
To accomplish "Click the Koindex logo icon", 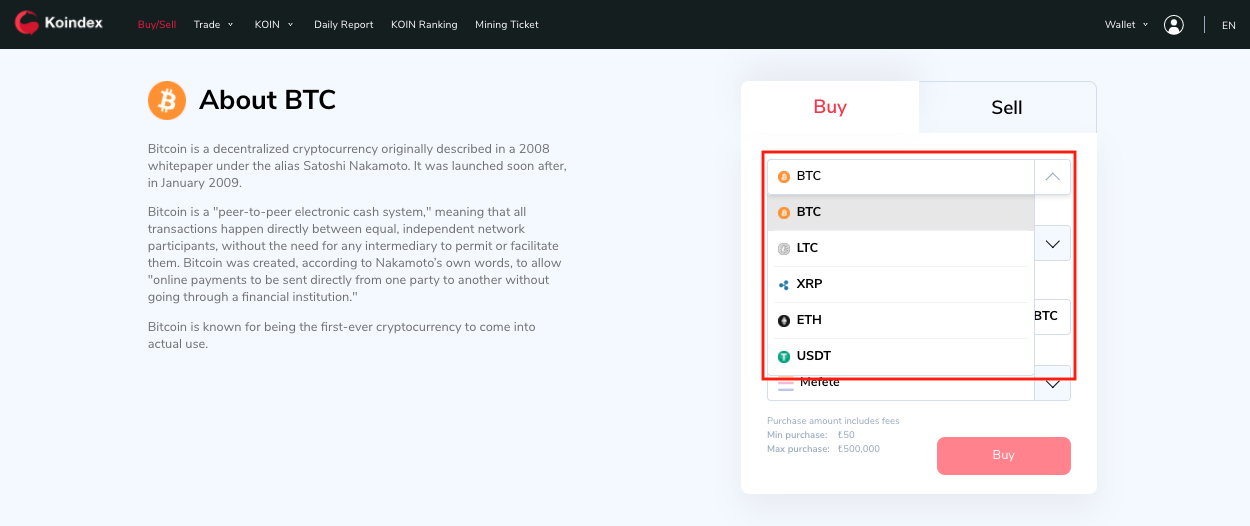I will point(26,23).
